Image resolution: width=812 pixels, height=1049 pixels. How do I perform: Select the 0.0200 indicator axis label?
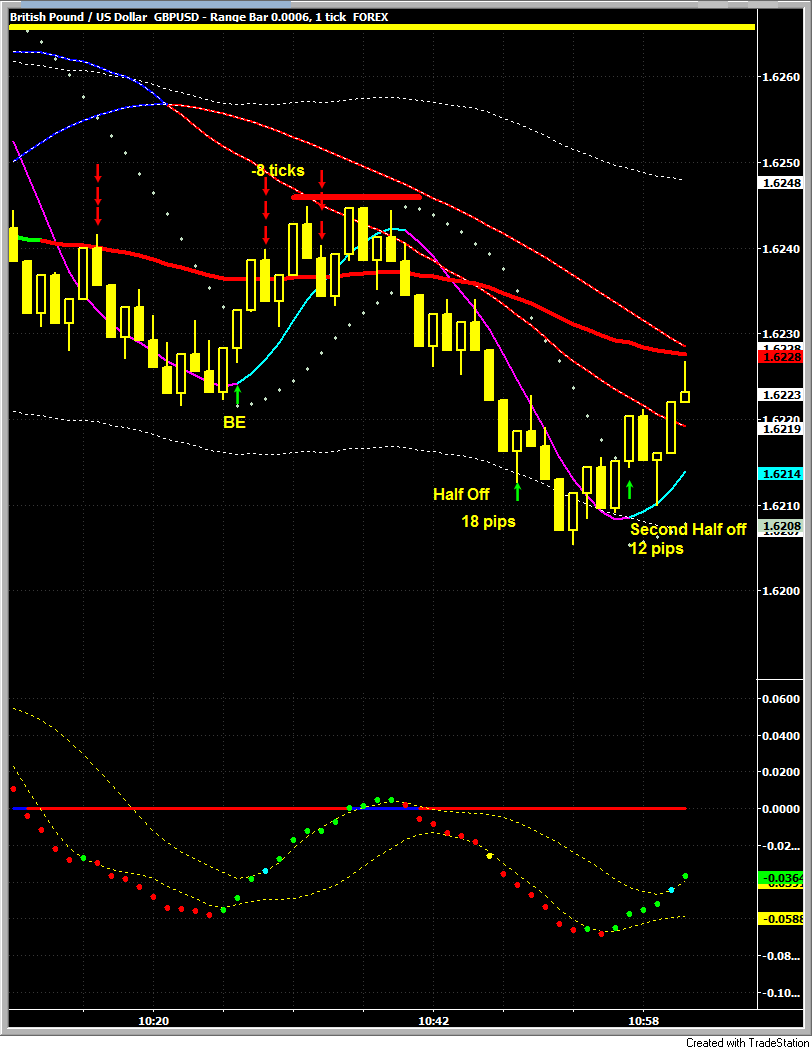pos(781,772)
